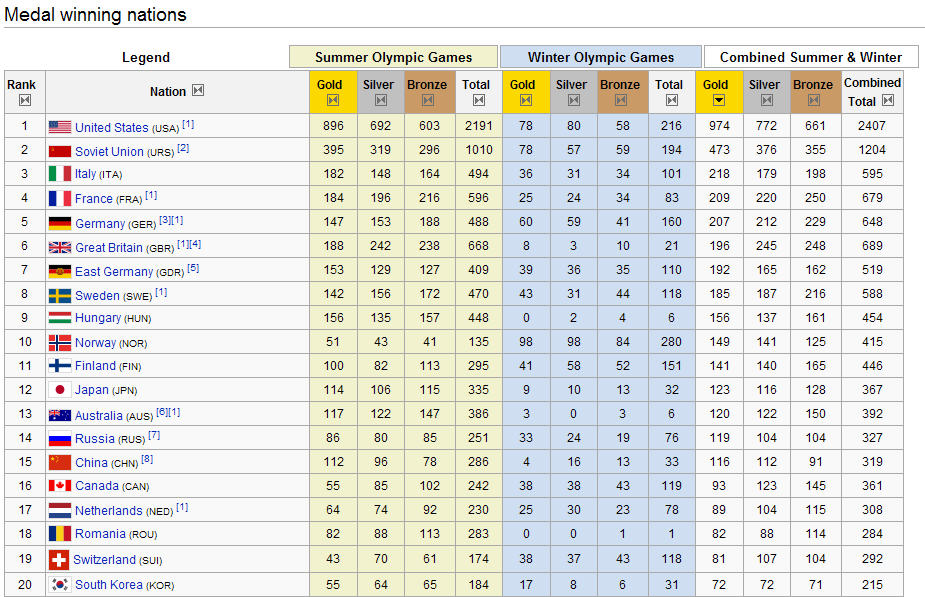Sort by Summer Gold medals icon
925x597 pixels.
pyautogui.click(x=333, y=100)
